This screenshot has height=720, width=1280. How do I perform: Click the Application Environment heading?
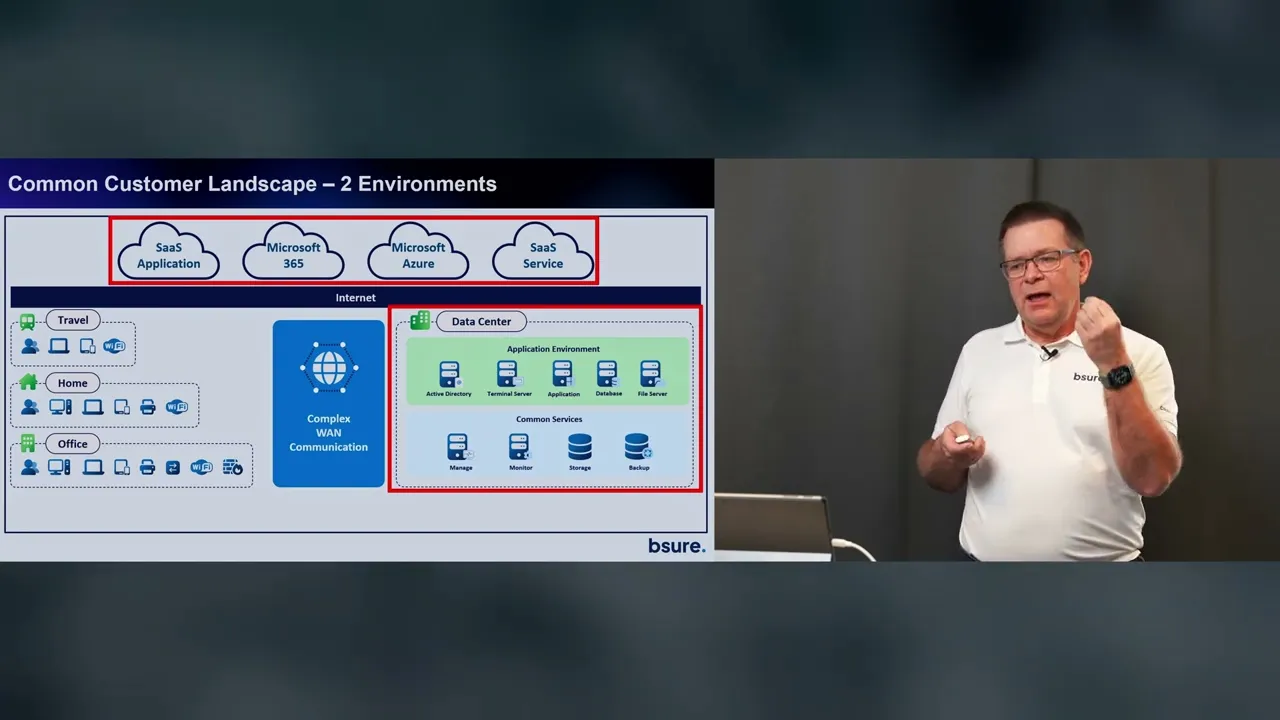pyautogui.click(x=553, y=349)
